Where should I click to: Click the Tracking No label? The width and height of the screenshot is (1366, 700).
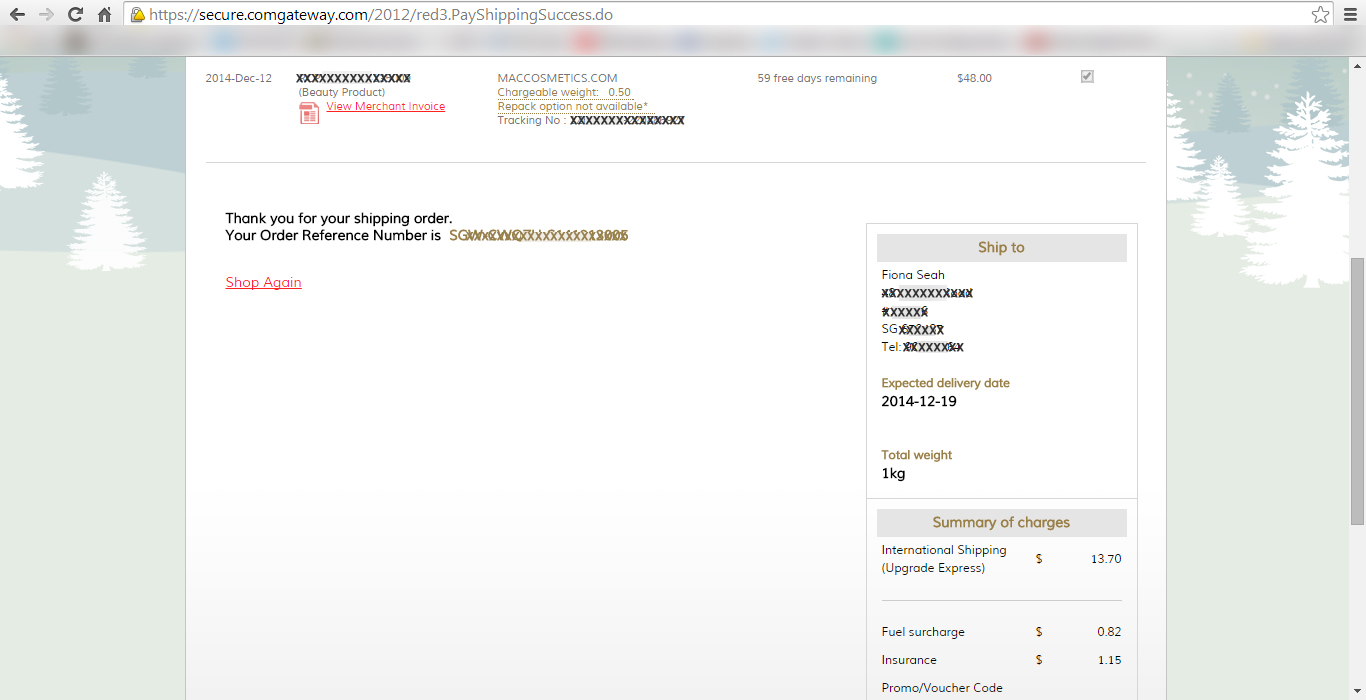531,121
